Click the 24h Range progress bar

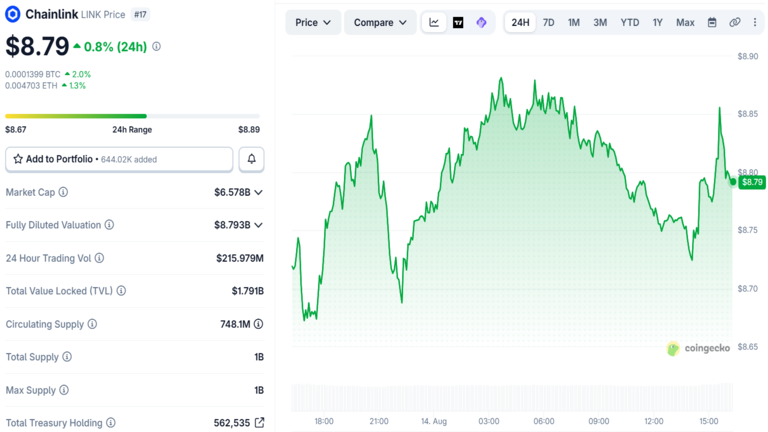[132, 116]
